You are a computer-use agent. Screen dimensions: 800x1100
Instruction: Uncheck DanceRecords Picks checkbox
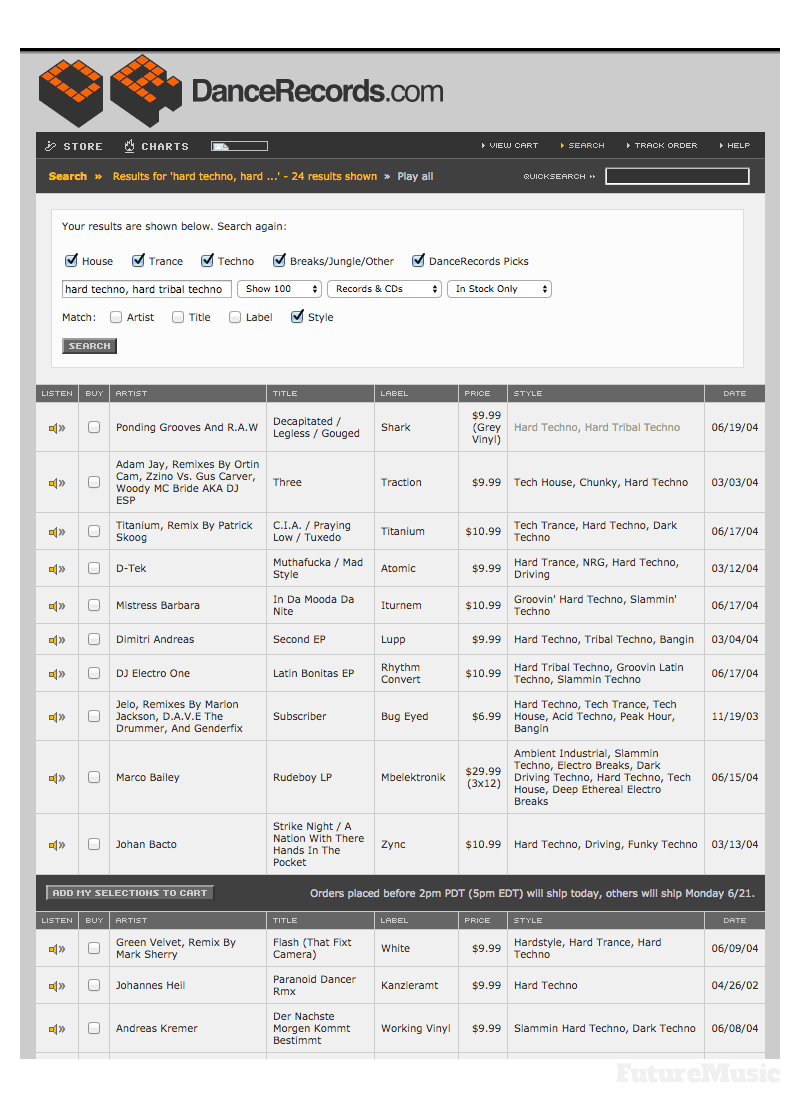coord(418,260)
